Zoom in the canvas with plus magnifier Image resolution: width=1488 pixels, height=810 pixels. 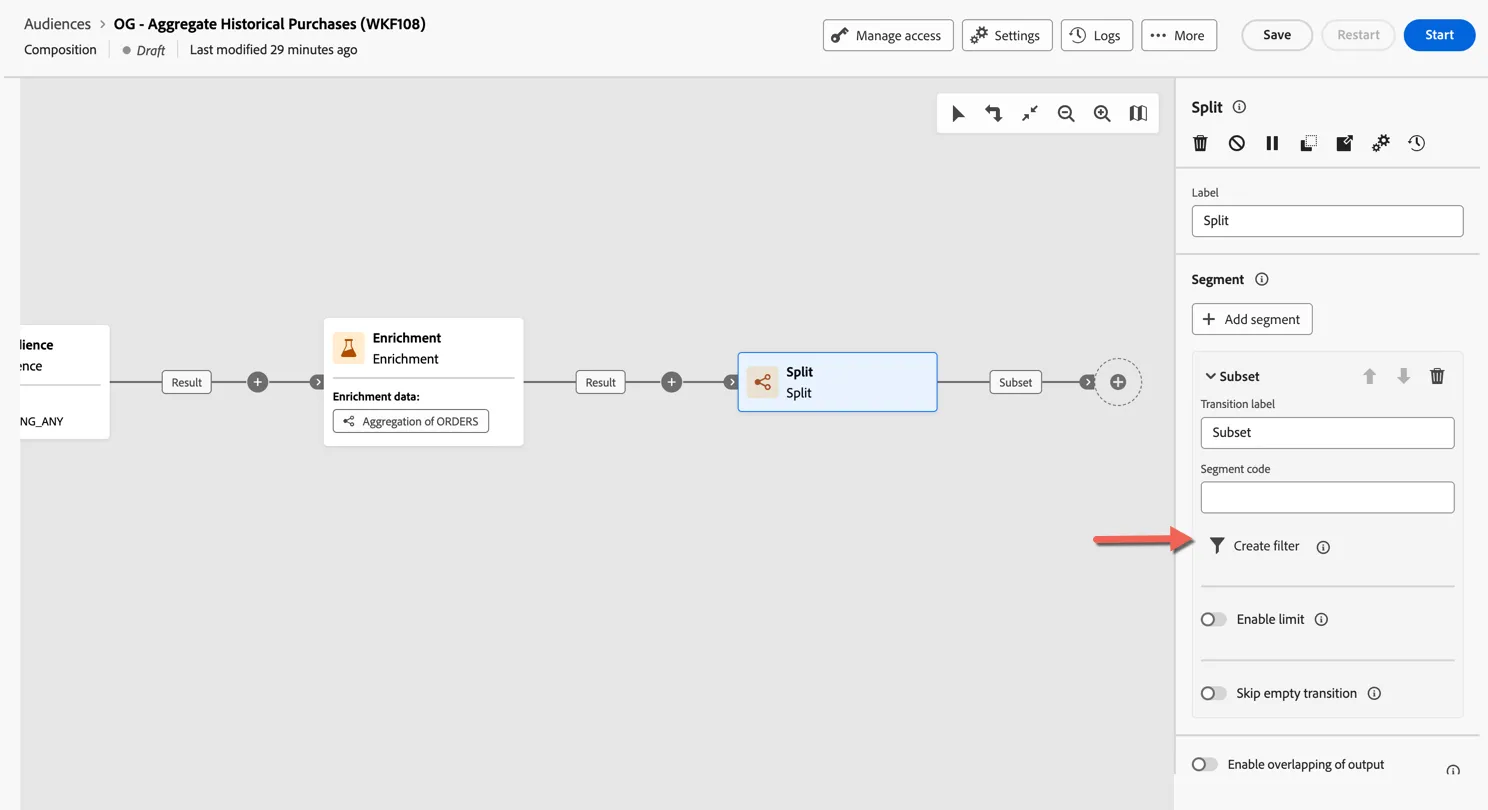point(1102,114)
